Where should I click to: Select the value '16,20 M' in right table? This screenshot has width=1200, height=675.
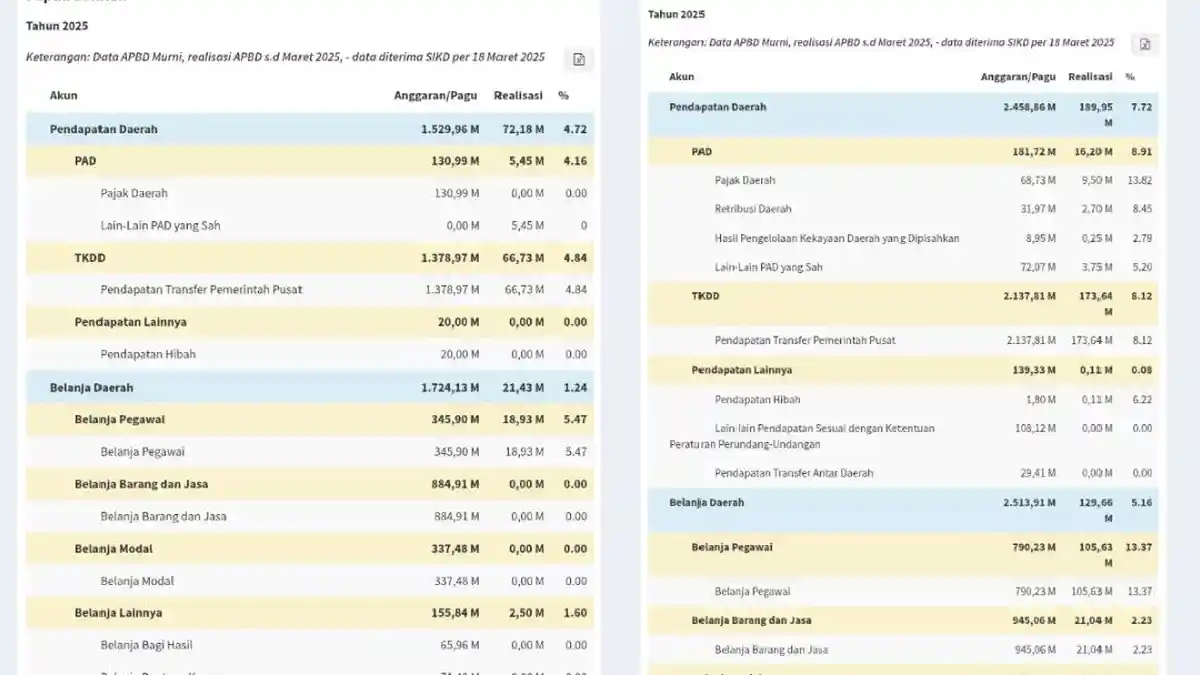(1094, 152)
